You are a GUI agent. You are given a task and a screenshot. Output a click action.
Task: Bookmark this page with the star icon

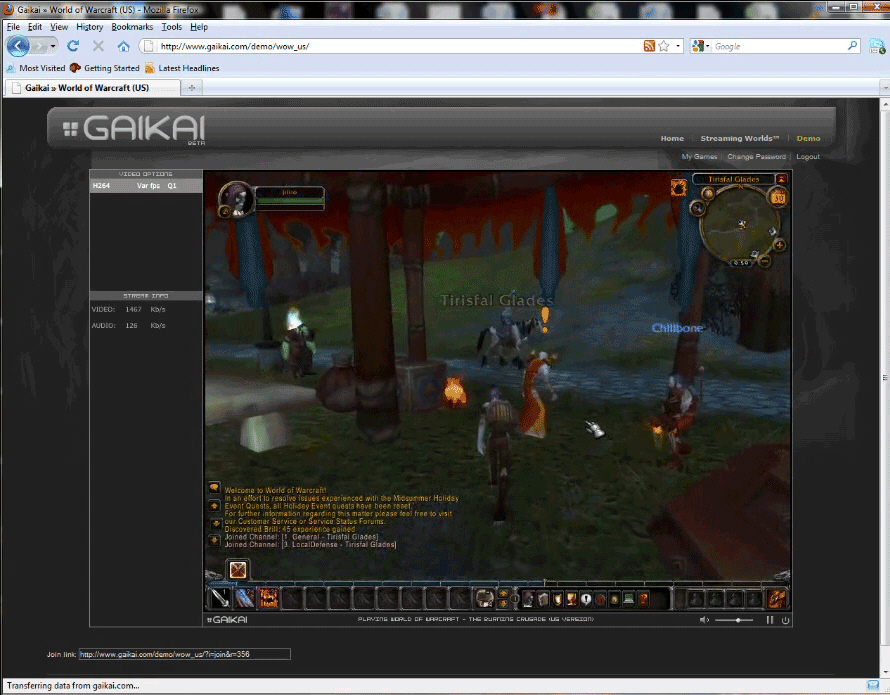[664, 46]
